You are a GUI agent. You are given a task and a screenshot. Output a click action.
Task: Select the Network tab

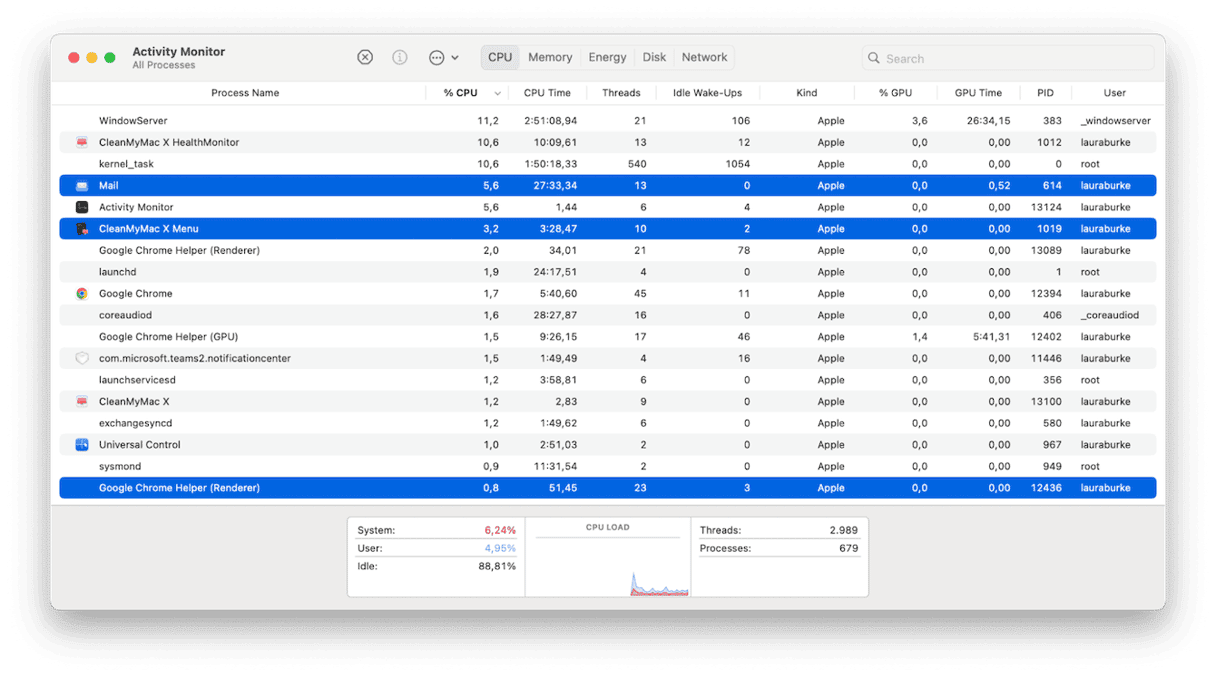703,57
